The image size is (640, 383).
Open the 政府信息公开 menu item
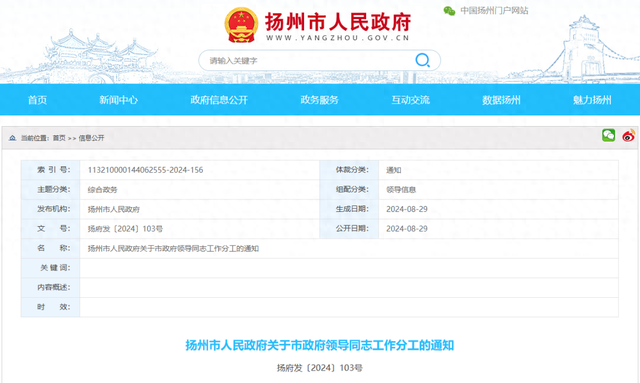(219, 100)
